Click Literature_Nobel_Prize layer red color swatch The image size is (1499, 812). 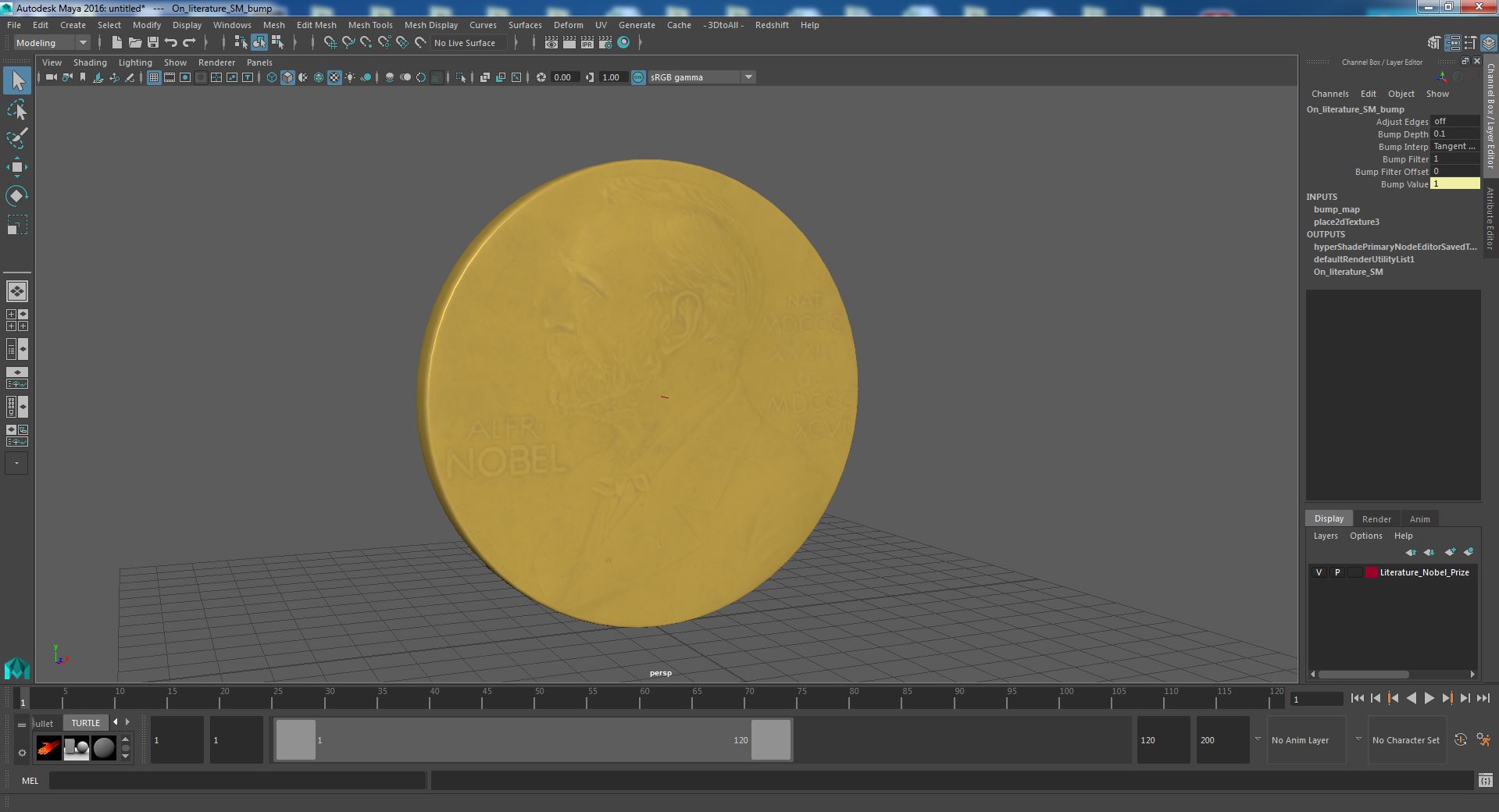[x=1372, y=572]
